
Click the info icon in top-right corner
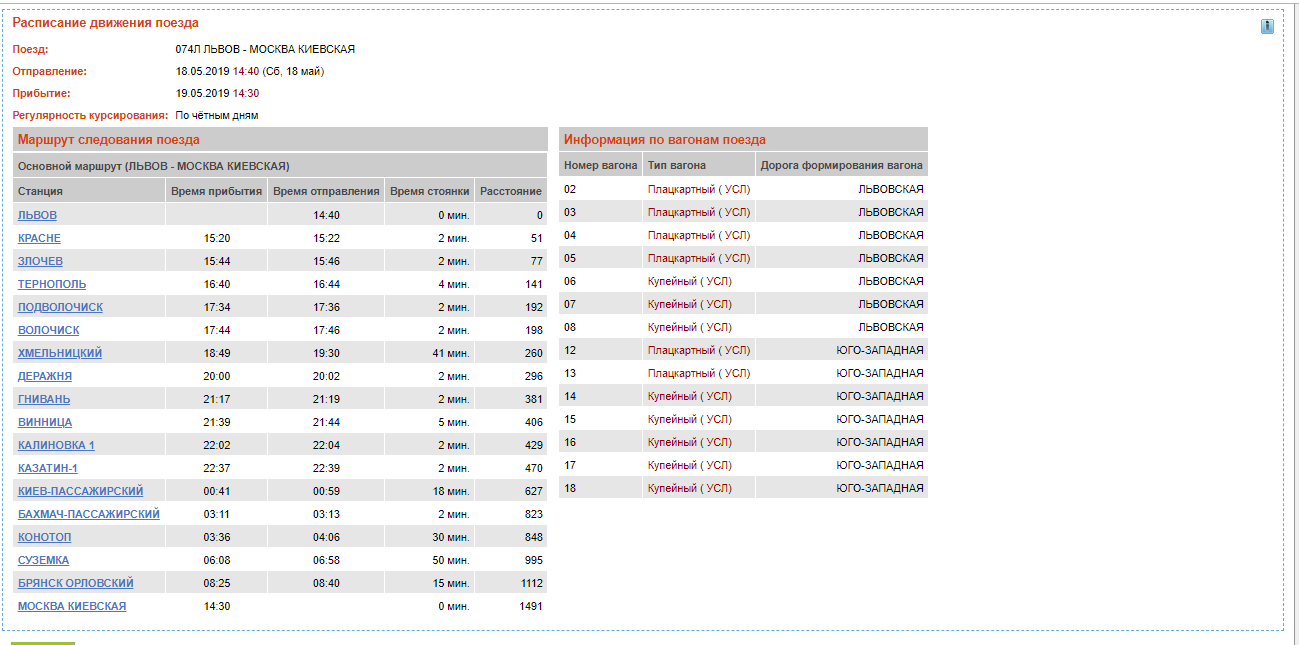pos(1267,26)
